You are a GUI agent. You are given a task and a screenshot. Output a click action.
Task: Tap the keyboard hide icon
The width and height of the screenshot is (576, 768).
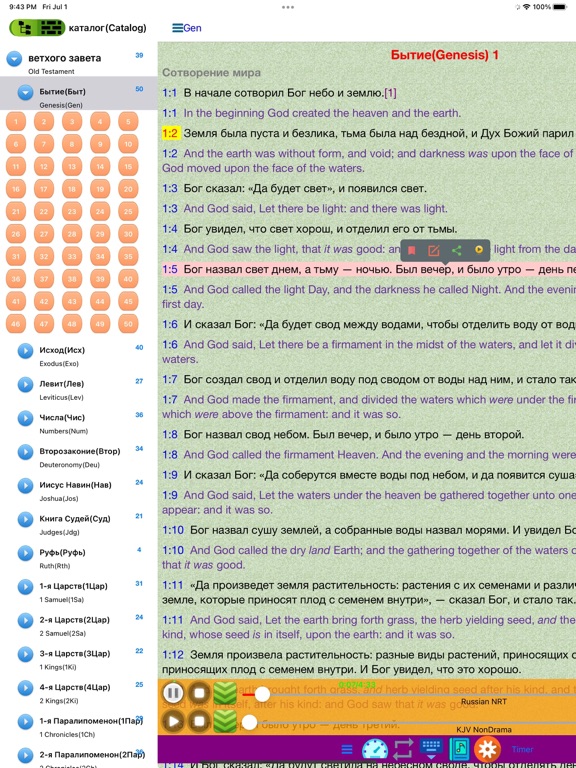[x=431, y=749]
